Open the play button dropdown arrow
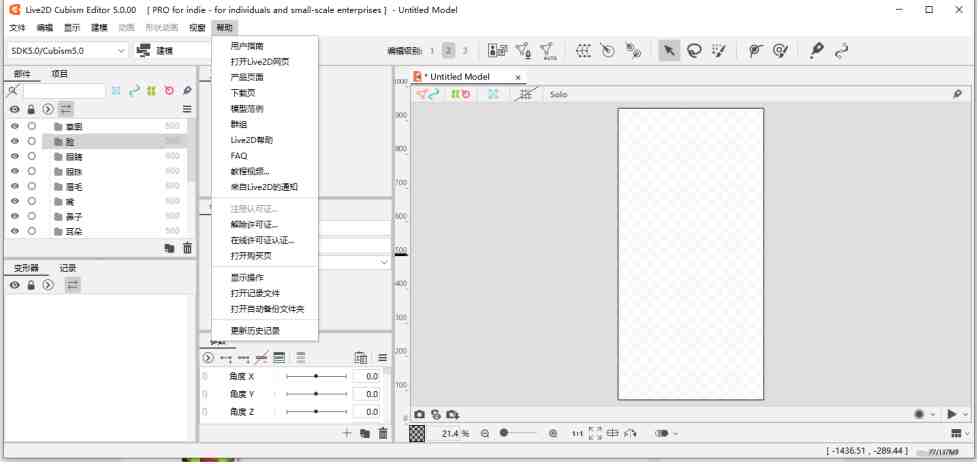978x464 pixels. pyautogui.click(x=966, y=414)
